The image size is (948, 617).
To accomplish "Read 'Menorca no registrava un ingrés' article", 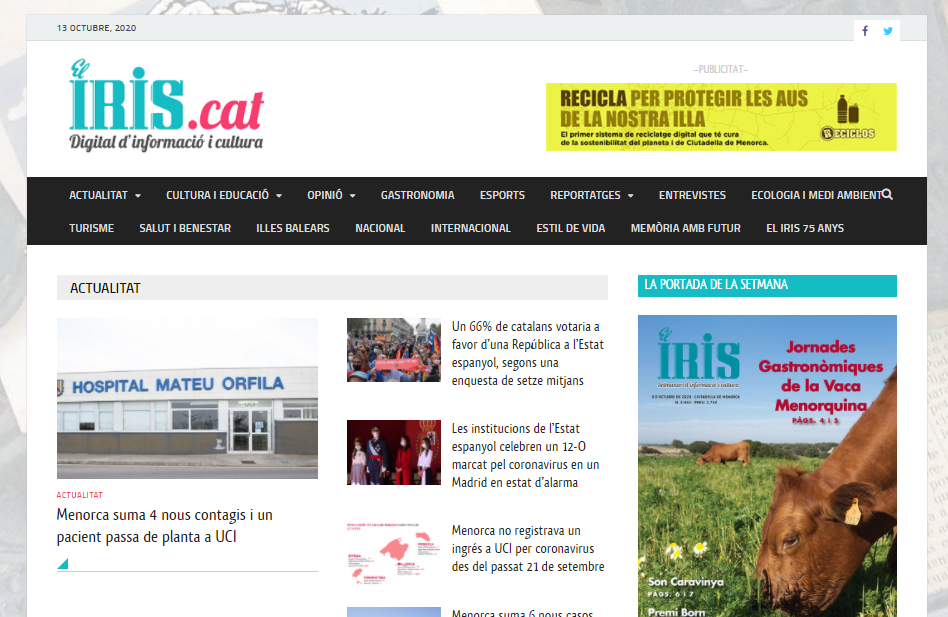I will 528,548.
